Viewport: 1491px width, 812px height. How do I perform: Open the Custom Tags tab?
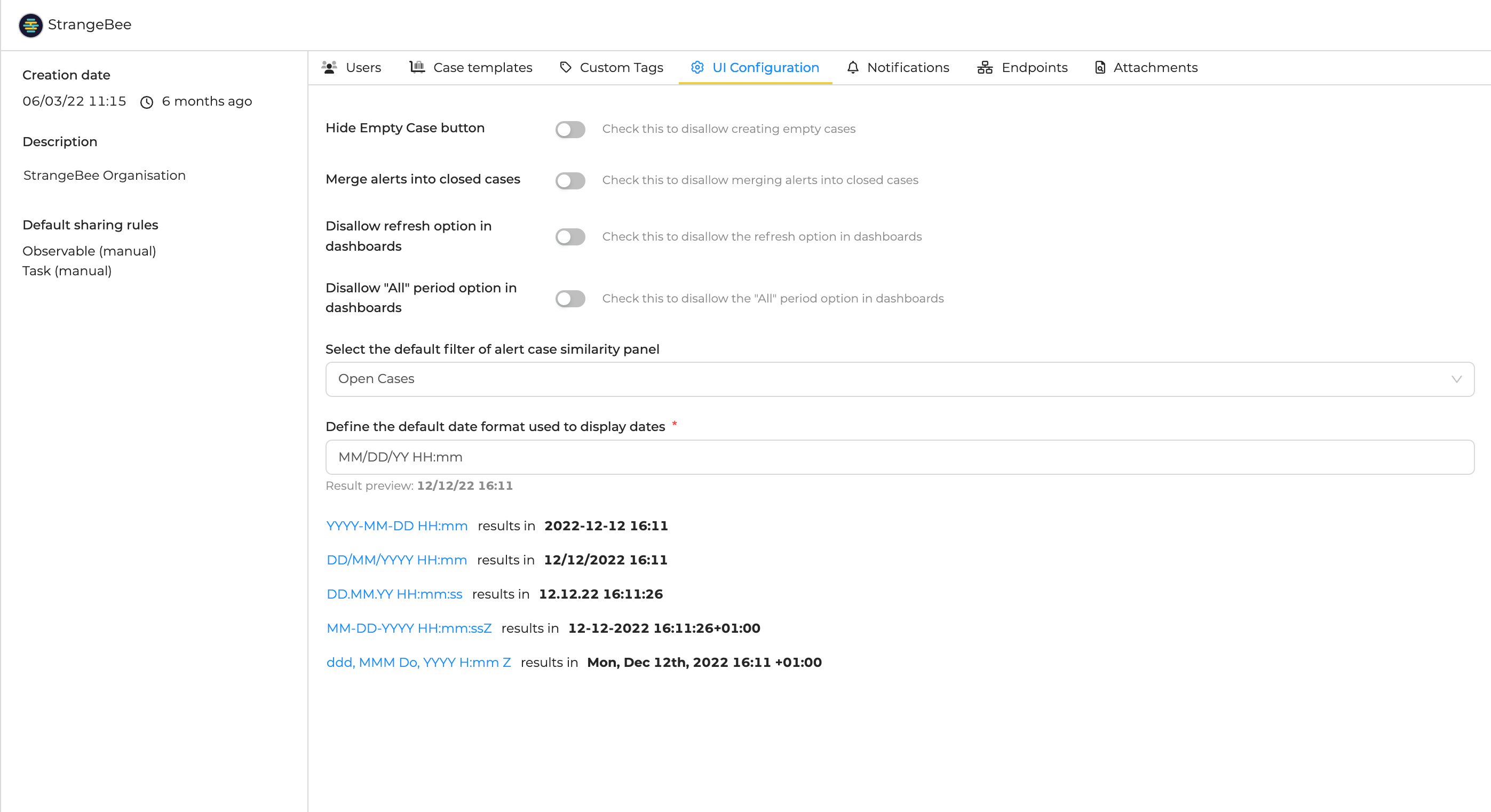[x=611, y=68]
